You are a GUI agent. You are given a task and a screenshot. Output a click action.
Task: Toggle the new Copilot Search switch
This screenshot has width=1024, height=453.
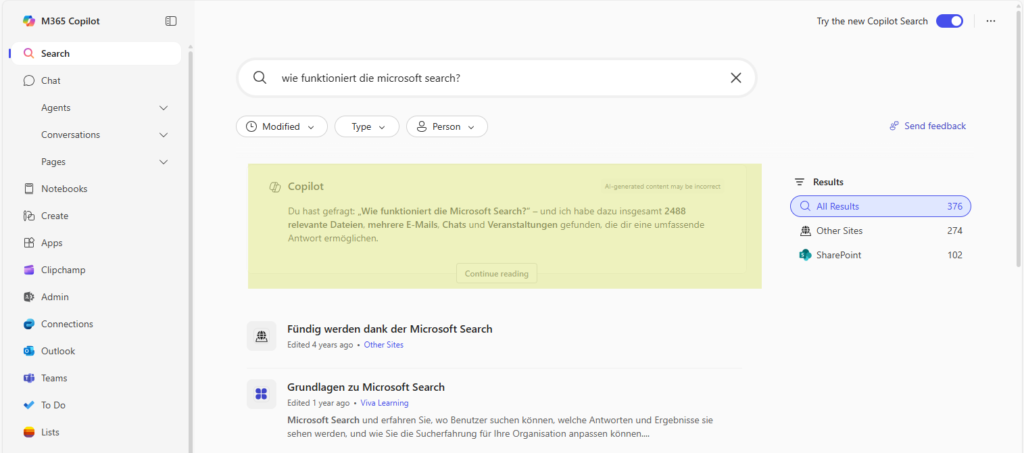[x=950, y=21]
